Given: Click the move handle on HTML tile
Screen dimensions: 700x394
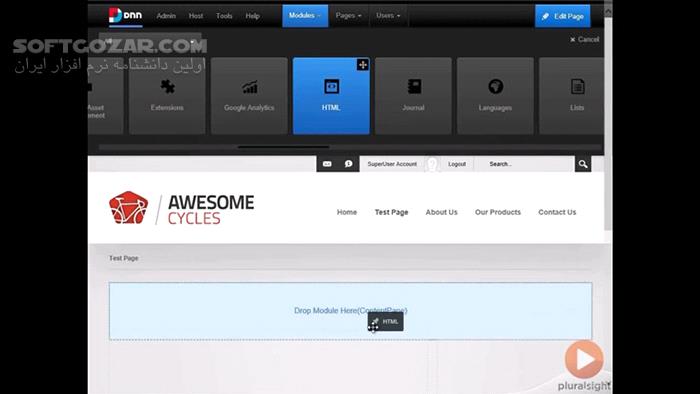Looking at the screenshot, I should pos(362,65).
